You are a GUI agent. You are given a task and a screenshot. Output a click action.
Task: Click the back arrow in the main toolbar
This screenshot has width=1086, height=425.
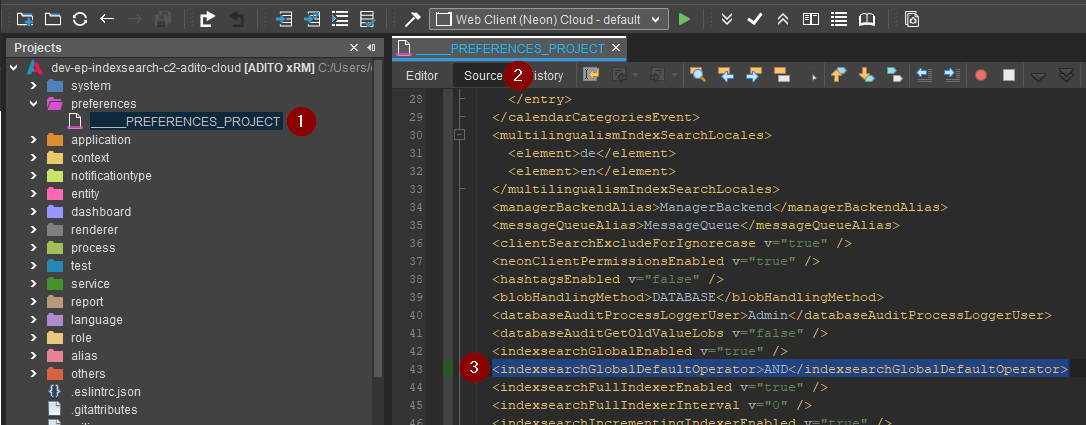pos(107,19)
